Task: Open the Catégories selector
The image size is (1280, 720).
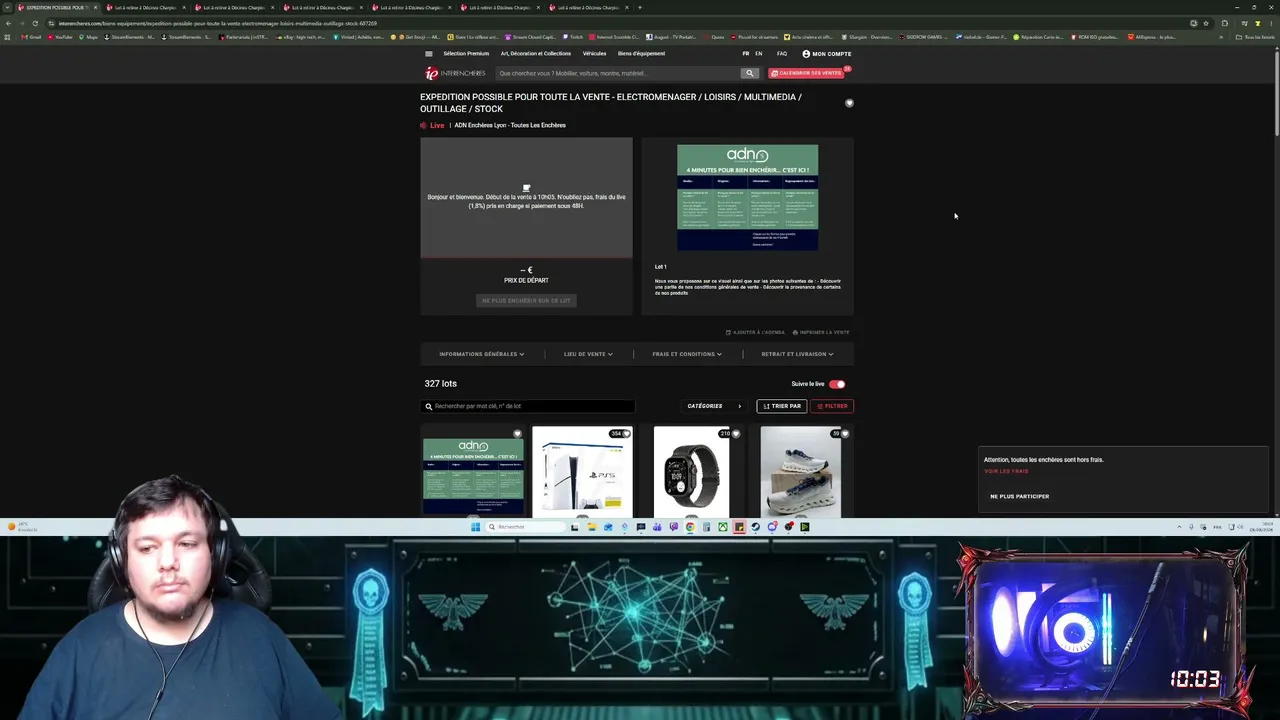Action: click(x=714, y=406)
